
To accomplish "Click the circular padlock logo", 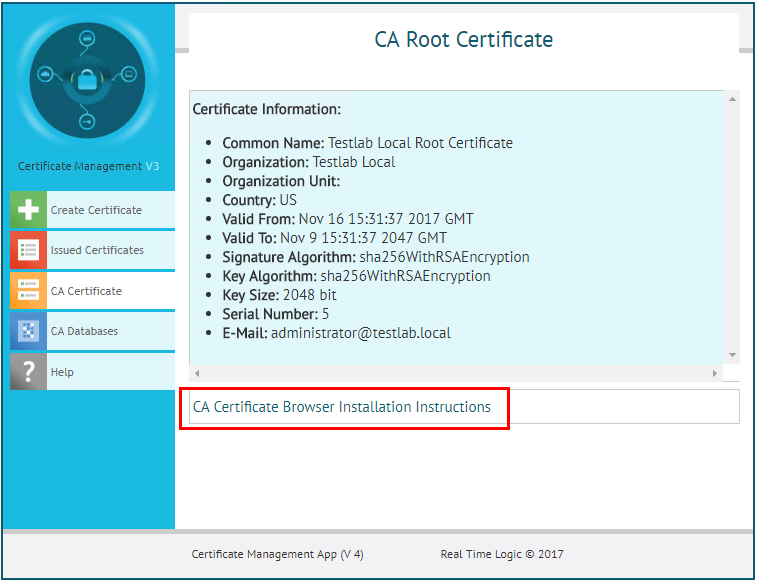I will tap(87, 80).
